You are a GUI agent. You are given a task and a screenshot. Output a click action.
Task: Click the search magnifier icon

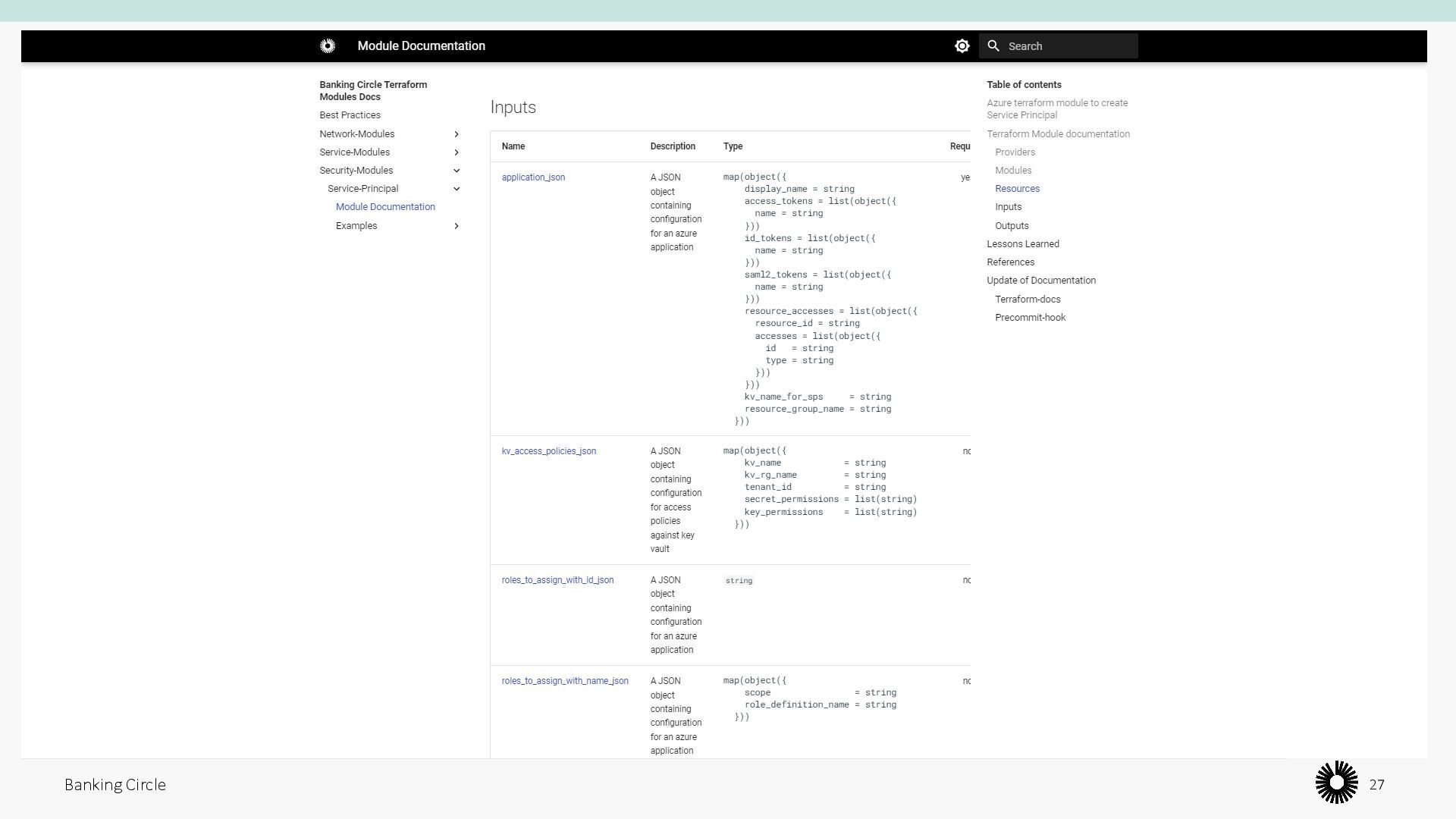point(993,46)
